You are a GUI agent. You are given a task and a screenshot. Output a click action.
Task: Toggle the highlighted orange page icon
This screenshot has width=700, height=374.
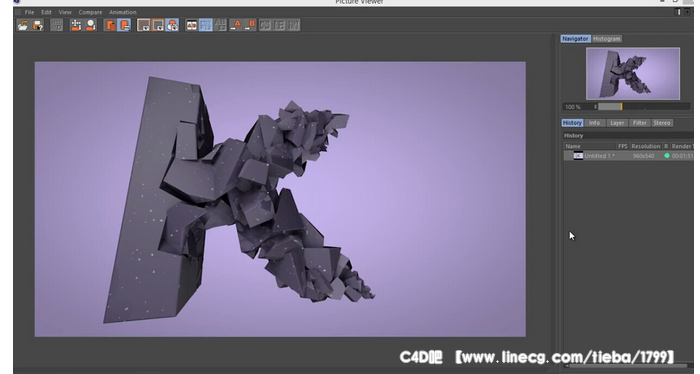point(125,25)
